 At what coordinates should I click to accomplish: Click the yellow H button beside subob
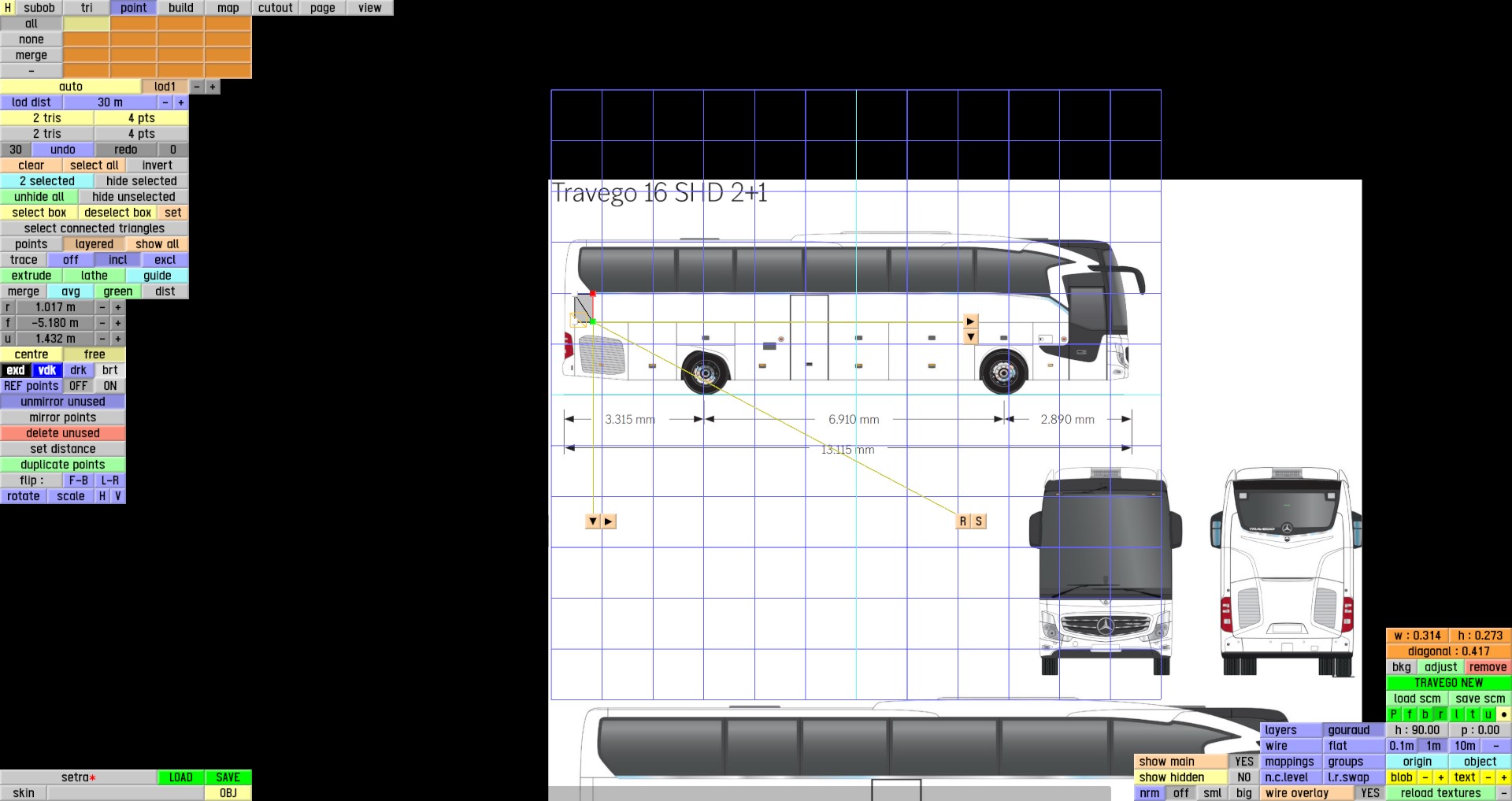(8, 8)
